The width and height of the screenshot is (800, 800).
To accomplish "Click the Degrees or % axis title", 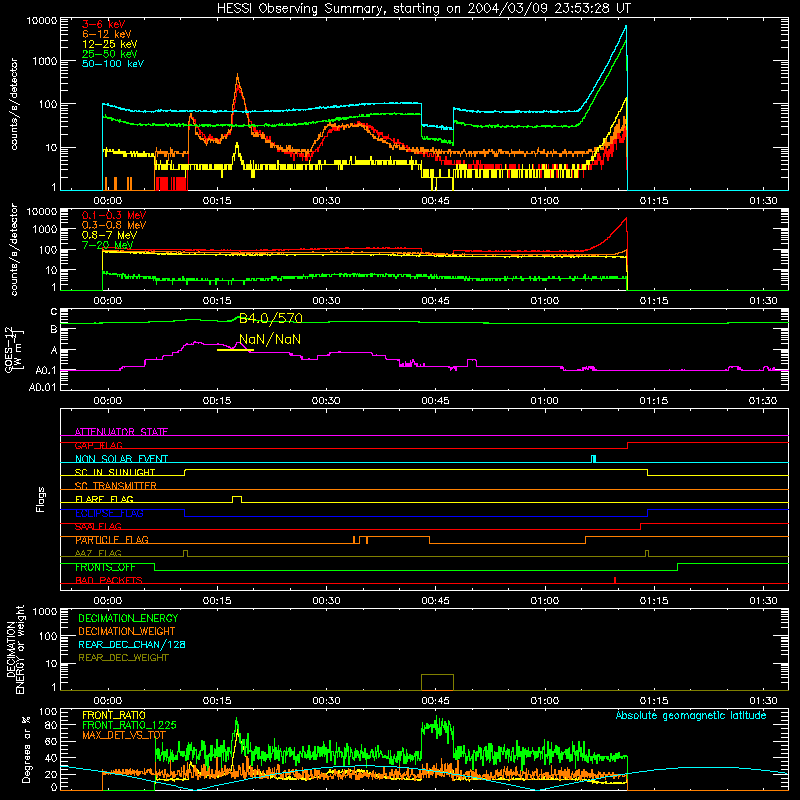I will (26, 749).
